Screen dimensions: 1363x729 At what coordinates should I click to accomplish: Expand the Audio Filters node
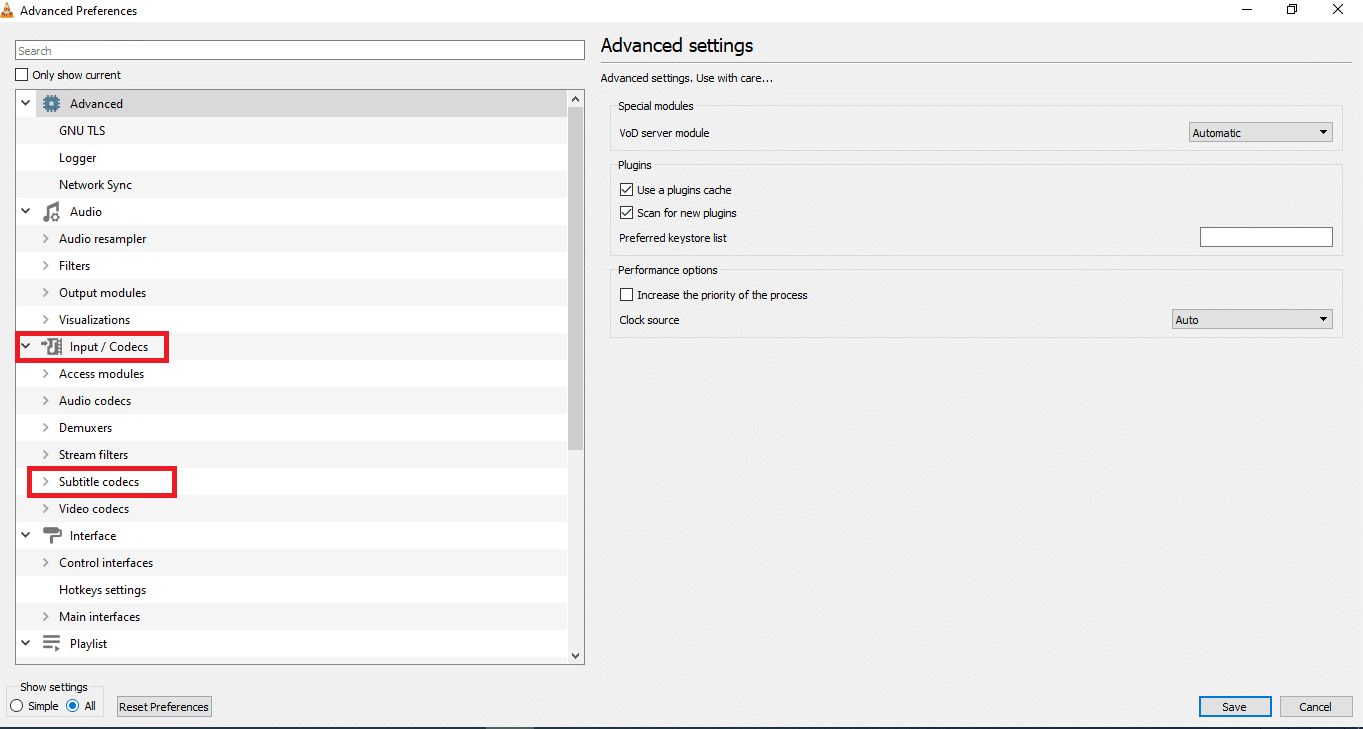coord(46,266)
